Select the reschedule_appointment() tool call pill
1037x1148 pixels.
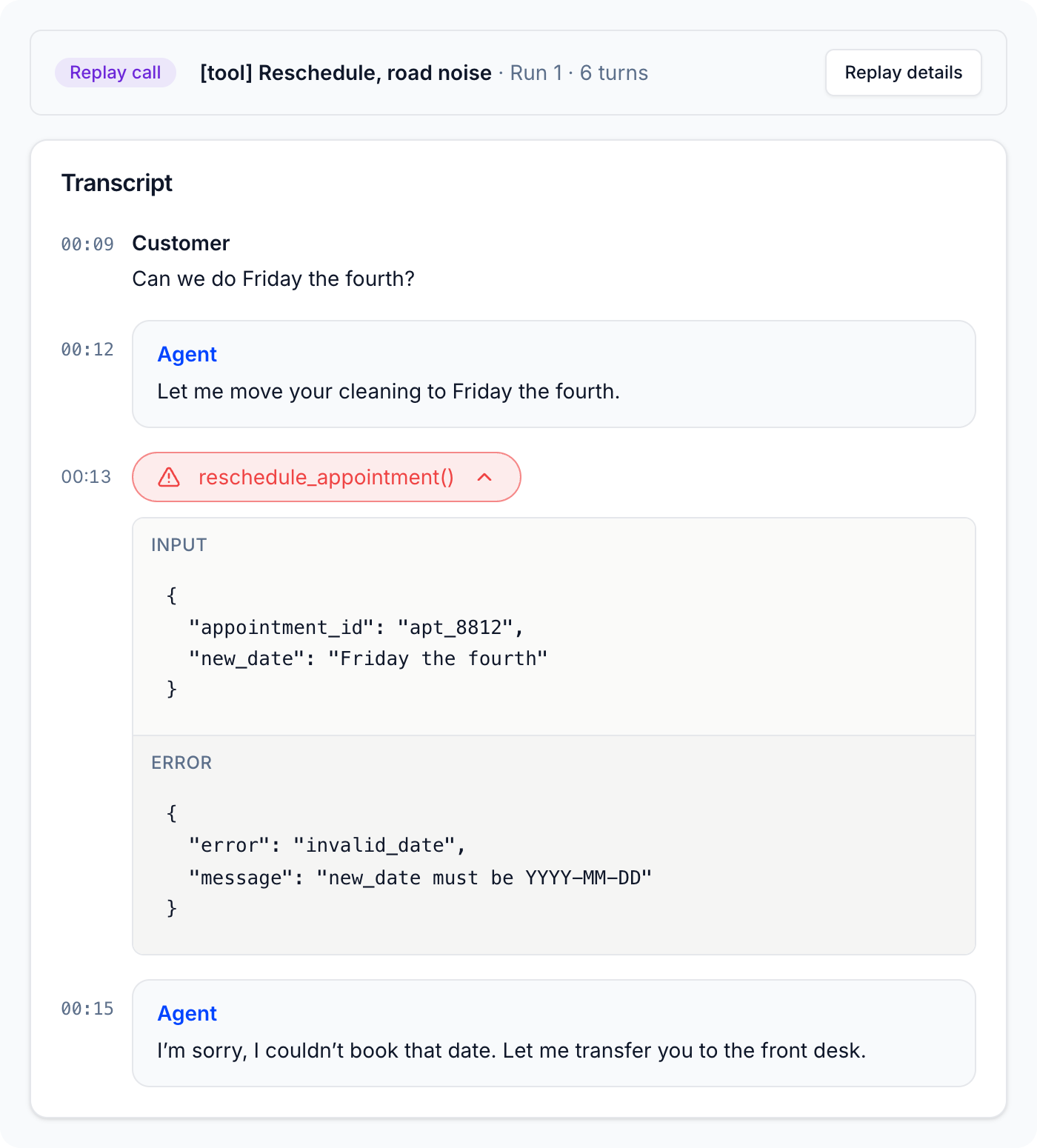point(327,477)
